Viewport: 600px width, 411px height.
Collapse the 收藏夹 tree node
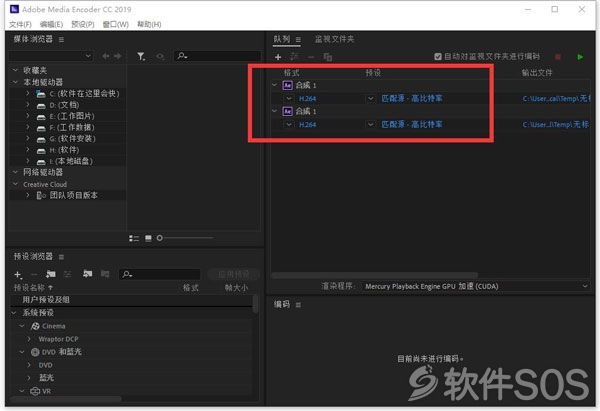15,70
